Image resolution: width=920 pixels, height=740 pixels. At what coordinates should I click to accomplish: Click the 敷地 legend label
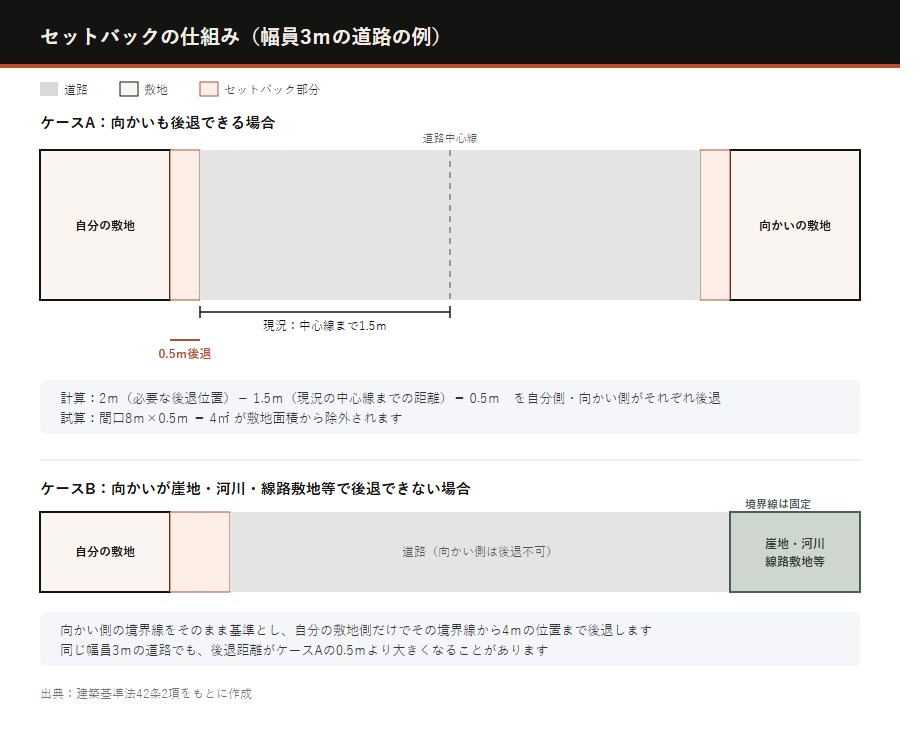(156, 90)
